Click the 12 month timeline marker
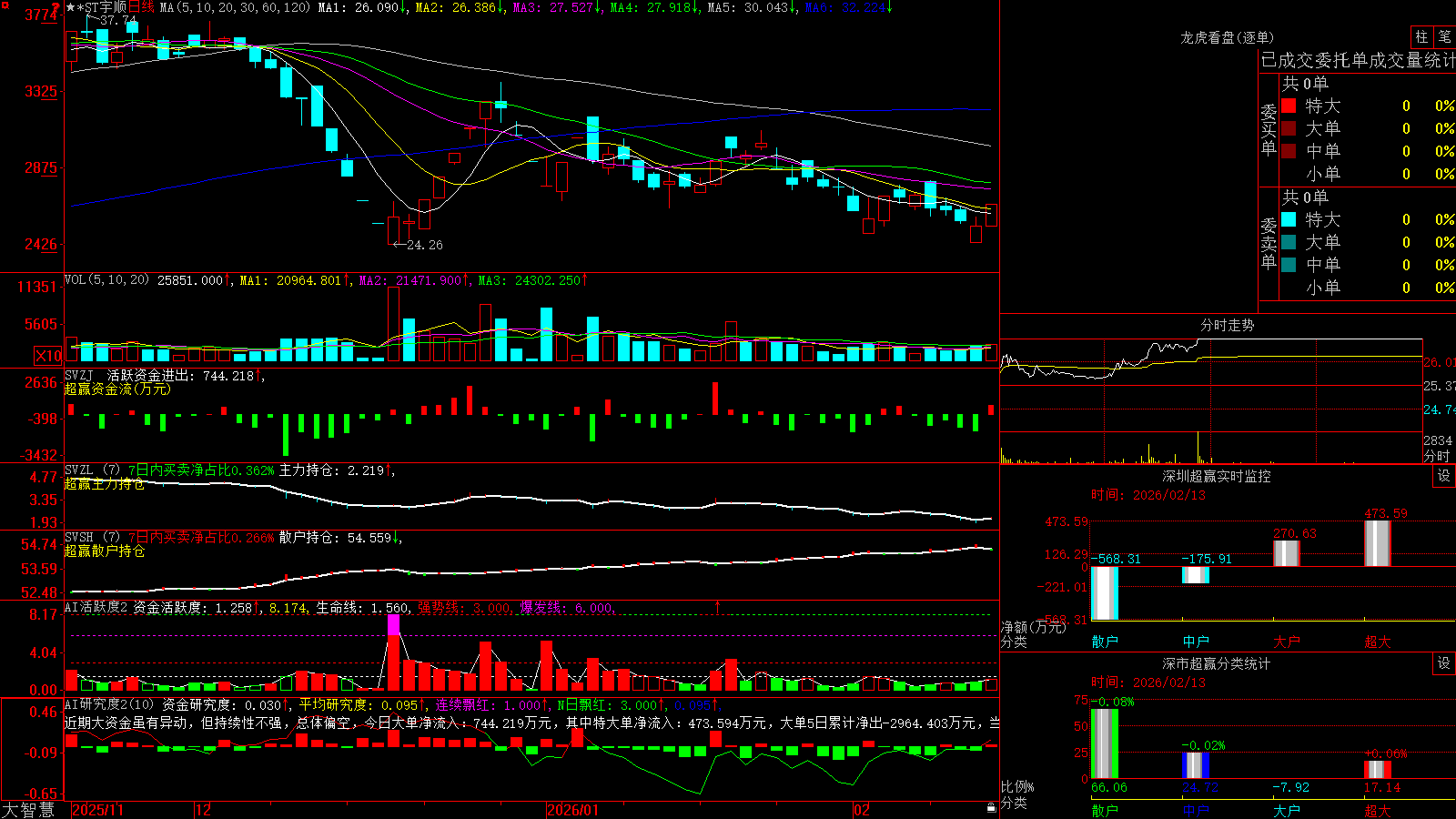Viewport: 1456px width, 819px height. [x=204, y=810]
